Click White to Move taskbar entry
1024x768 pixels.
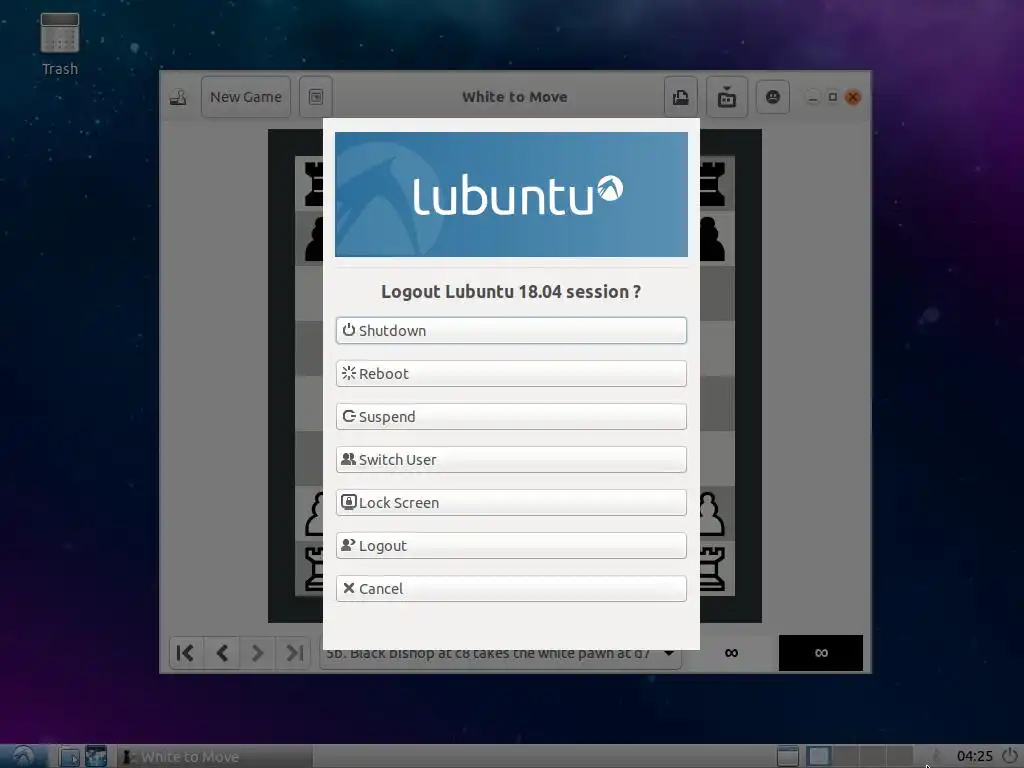tap(215, 756)
